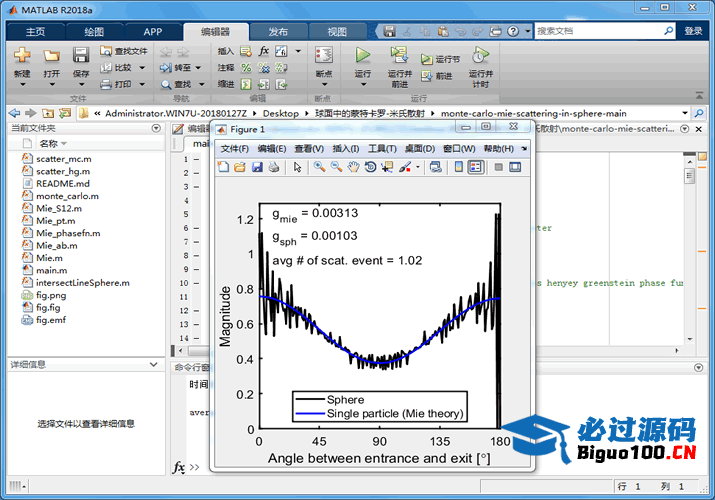Toggle Insert Colorbar in figure toolbar
Image resolution: width=715 pixels, height=500 pixels.
point(459,167)
